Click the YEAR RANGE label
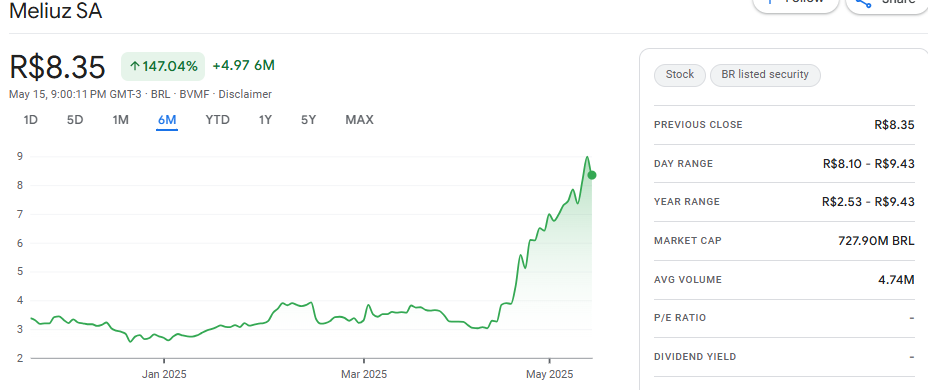 [x=687, y=202]
